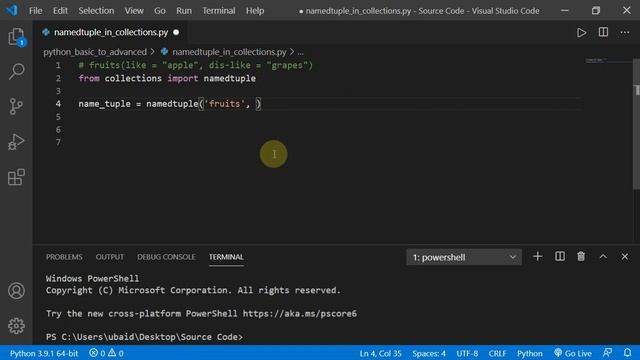Screen dimensions: 640x360
Task: Open the Help menu
Action: (255, 11)
